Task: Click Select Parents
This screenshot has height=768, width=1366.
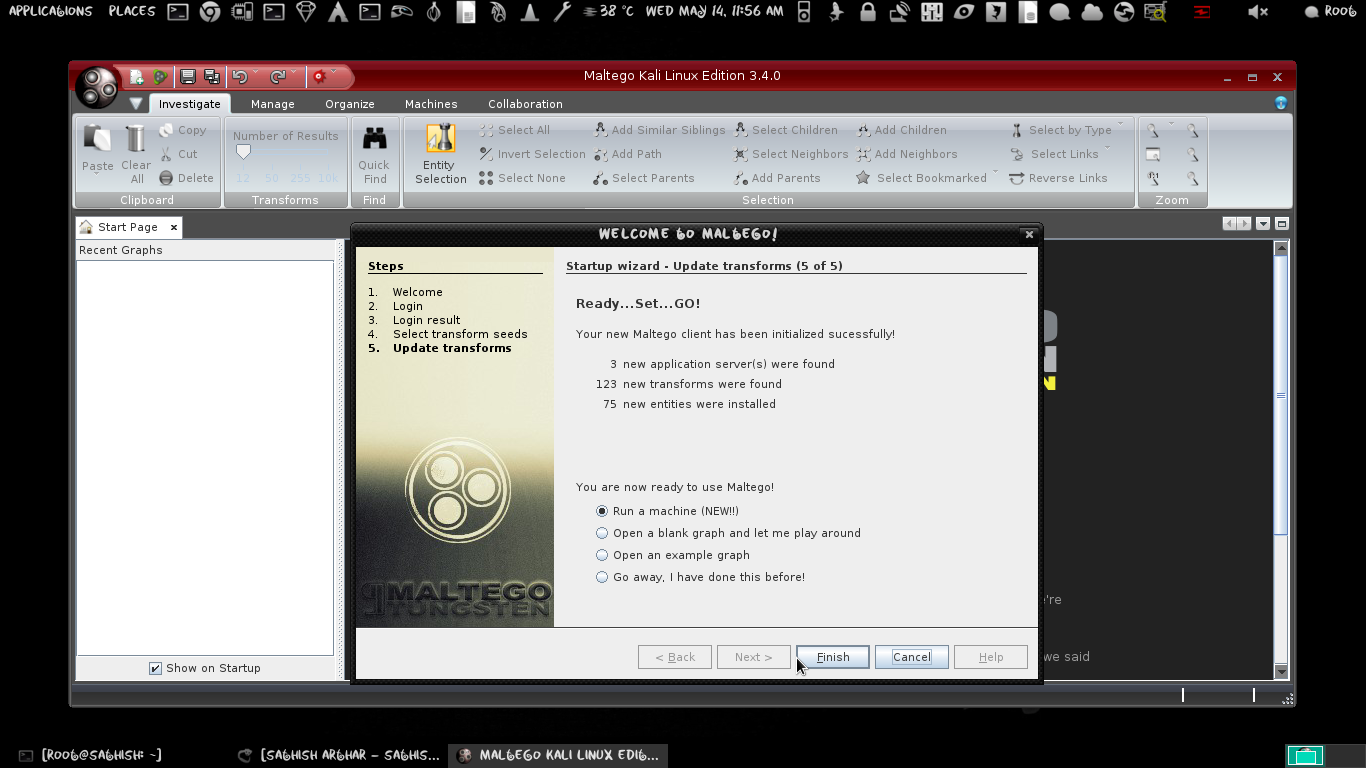Action: pyautogui.click(x=643, y=178)
